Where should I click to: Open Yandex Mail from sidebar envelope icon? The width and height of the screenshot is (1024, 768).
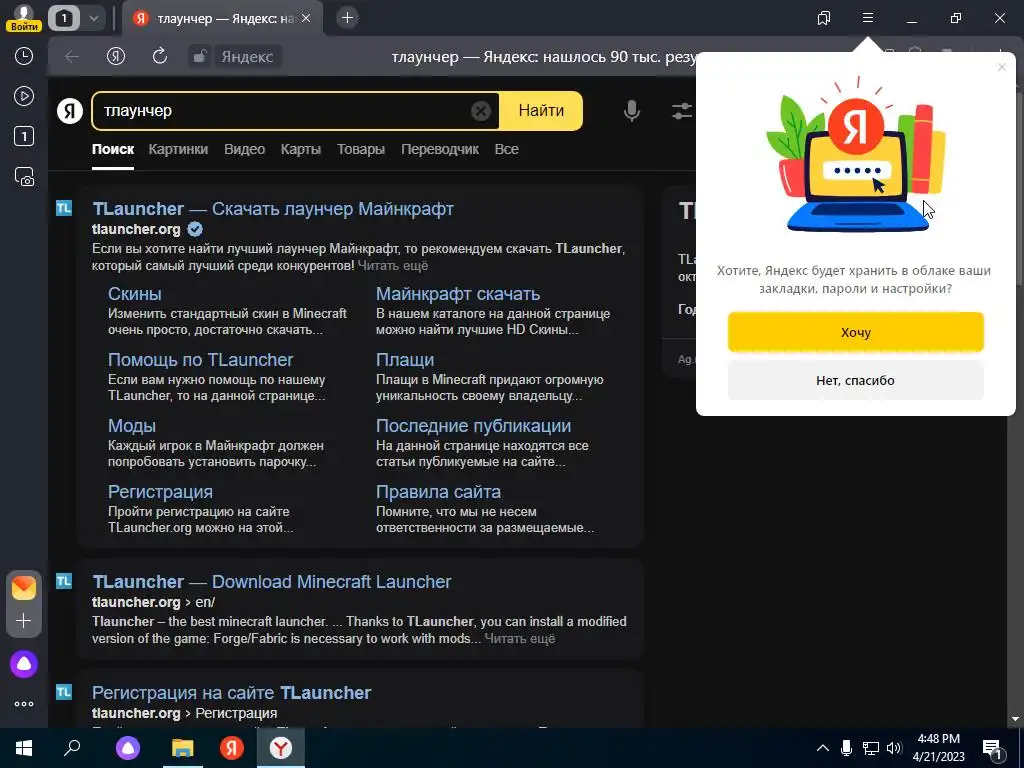24,588
